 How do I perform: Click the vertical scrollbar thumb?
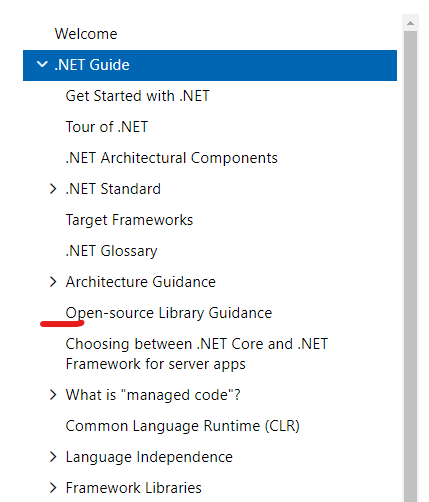coord(410,267)
